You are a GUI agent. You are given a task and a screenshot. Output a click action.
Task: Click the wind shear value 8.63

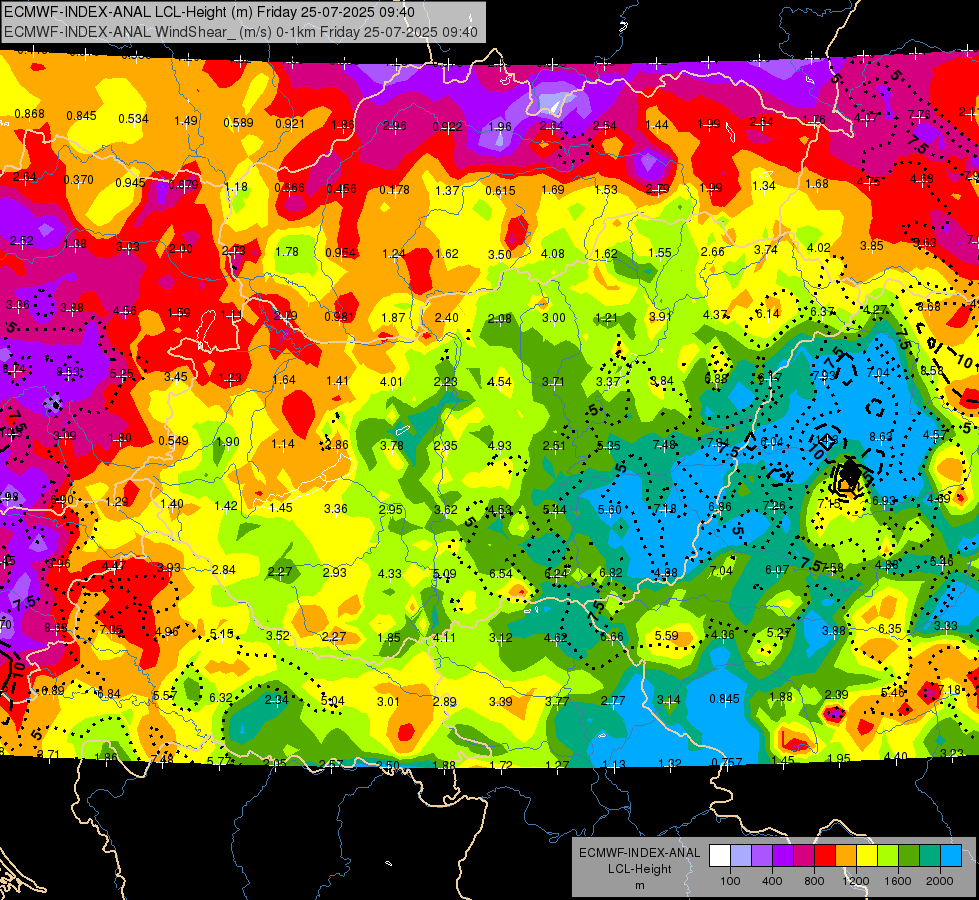[881, 437]
